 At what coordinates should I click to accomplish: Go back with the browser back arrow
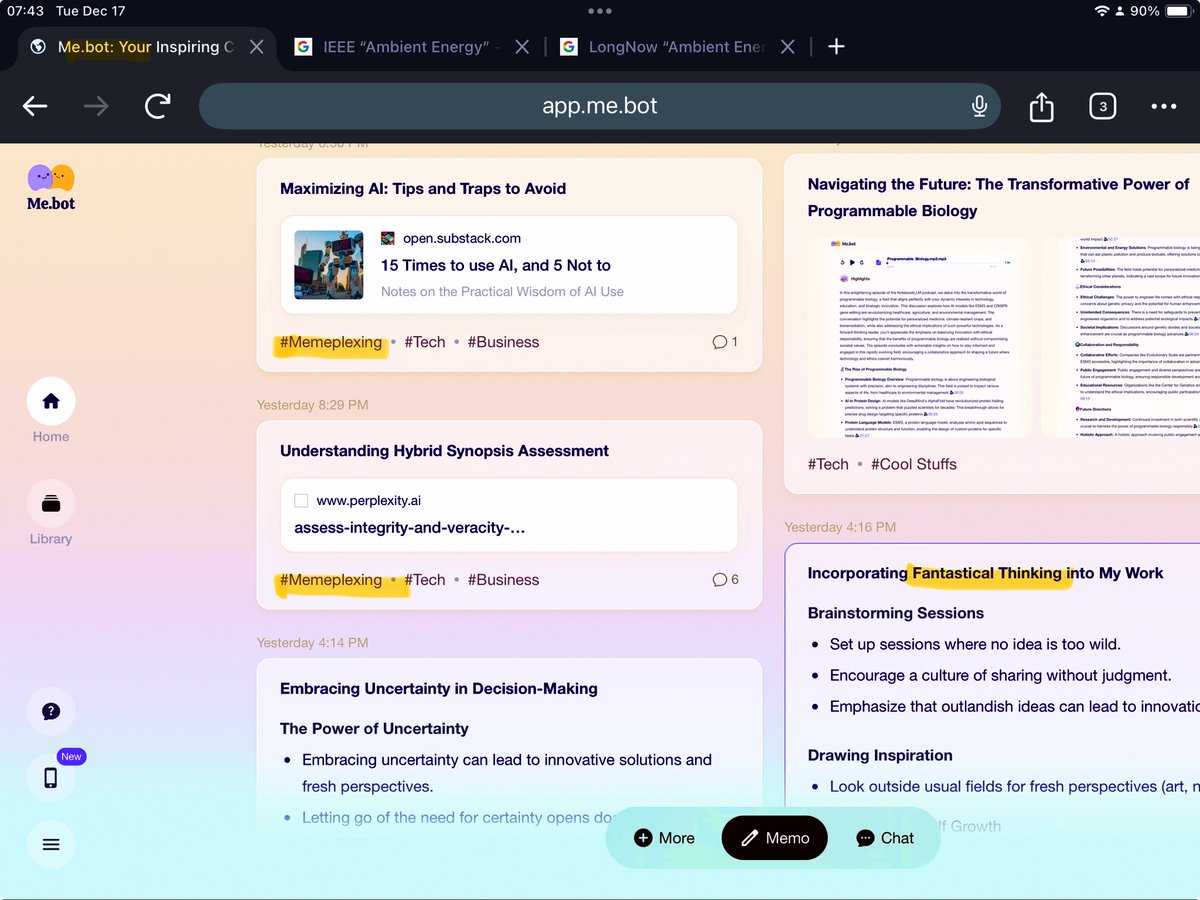35,106
